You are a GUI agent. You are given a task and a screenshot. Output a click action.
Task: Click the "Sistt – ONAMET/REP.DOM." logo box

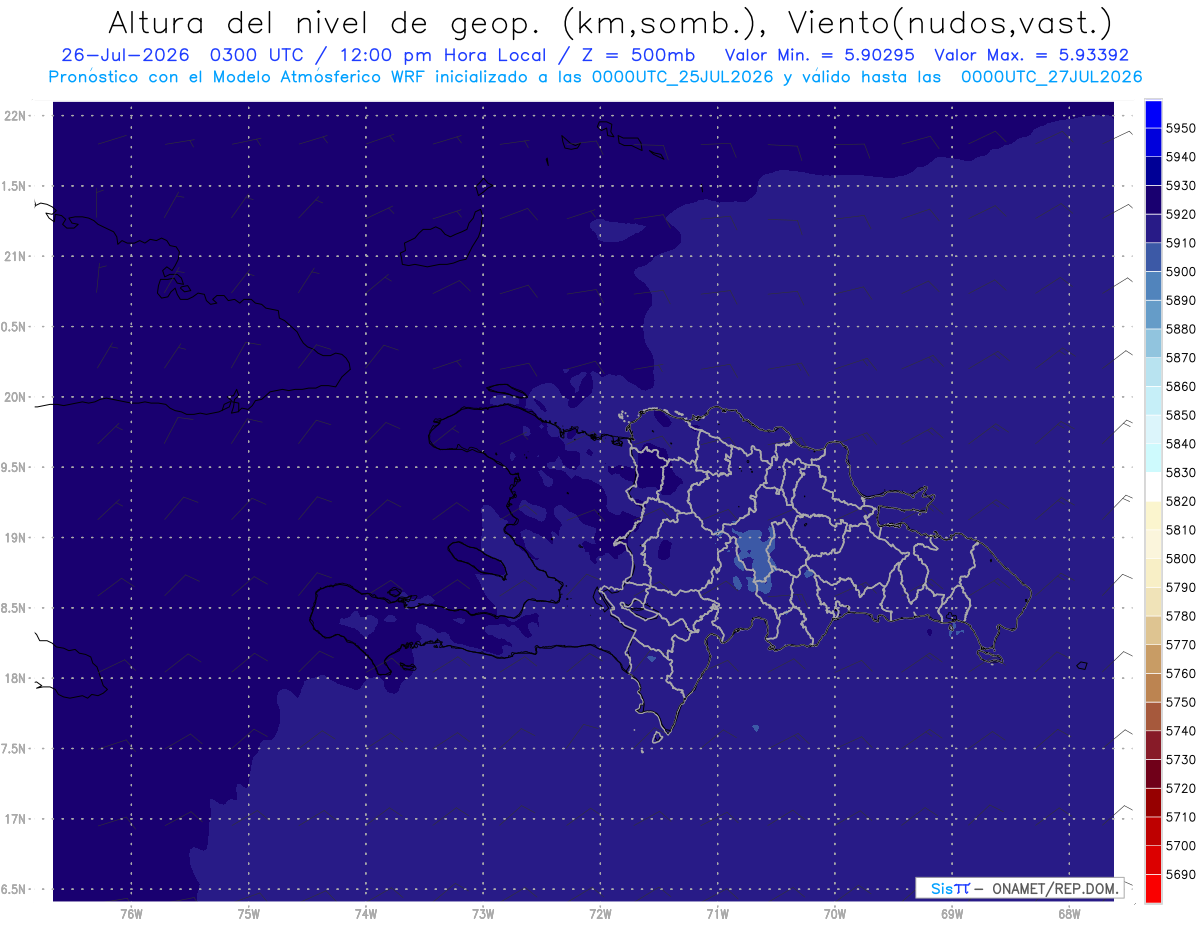coord(1019,888)
